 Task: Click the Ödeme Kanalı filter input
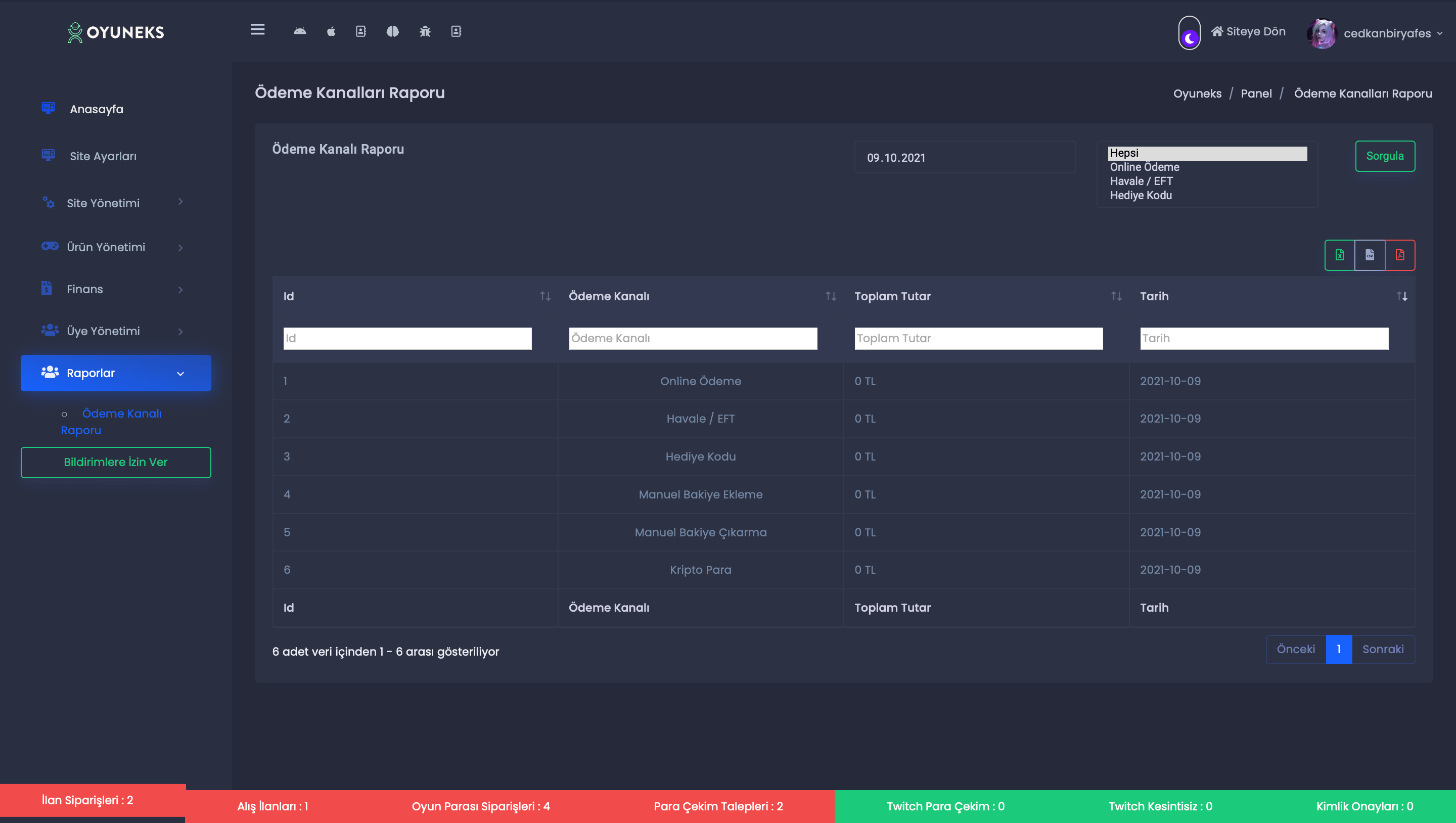(x=693, y=339)
